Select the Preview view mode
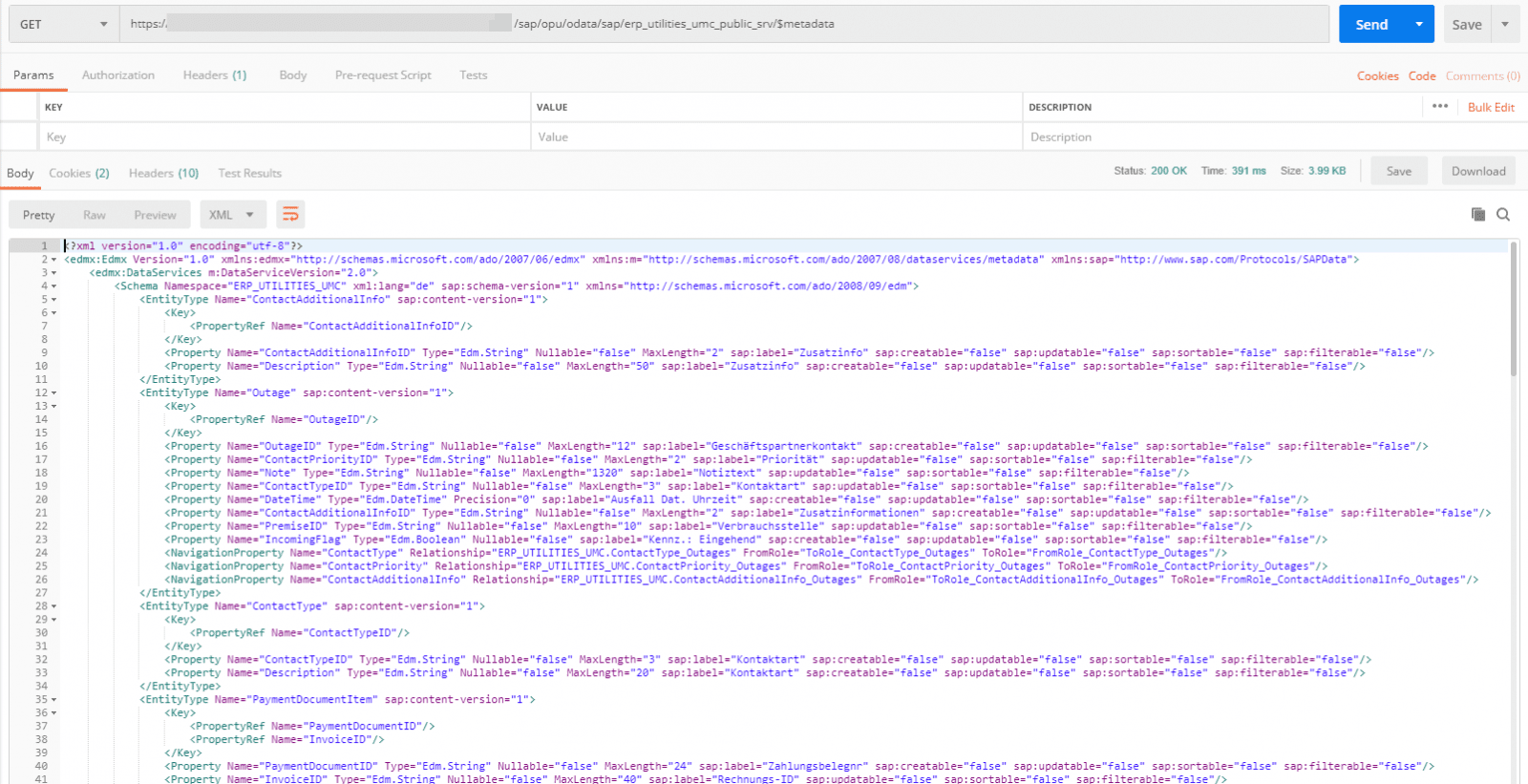Image resolution: width=1528 pixels, height=784 pixels. [155, 215]
